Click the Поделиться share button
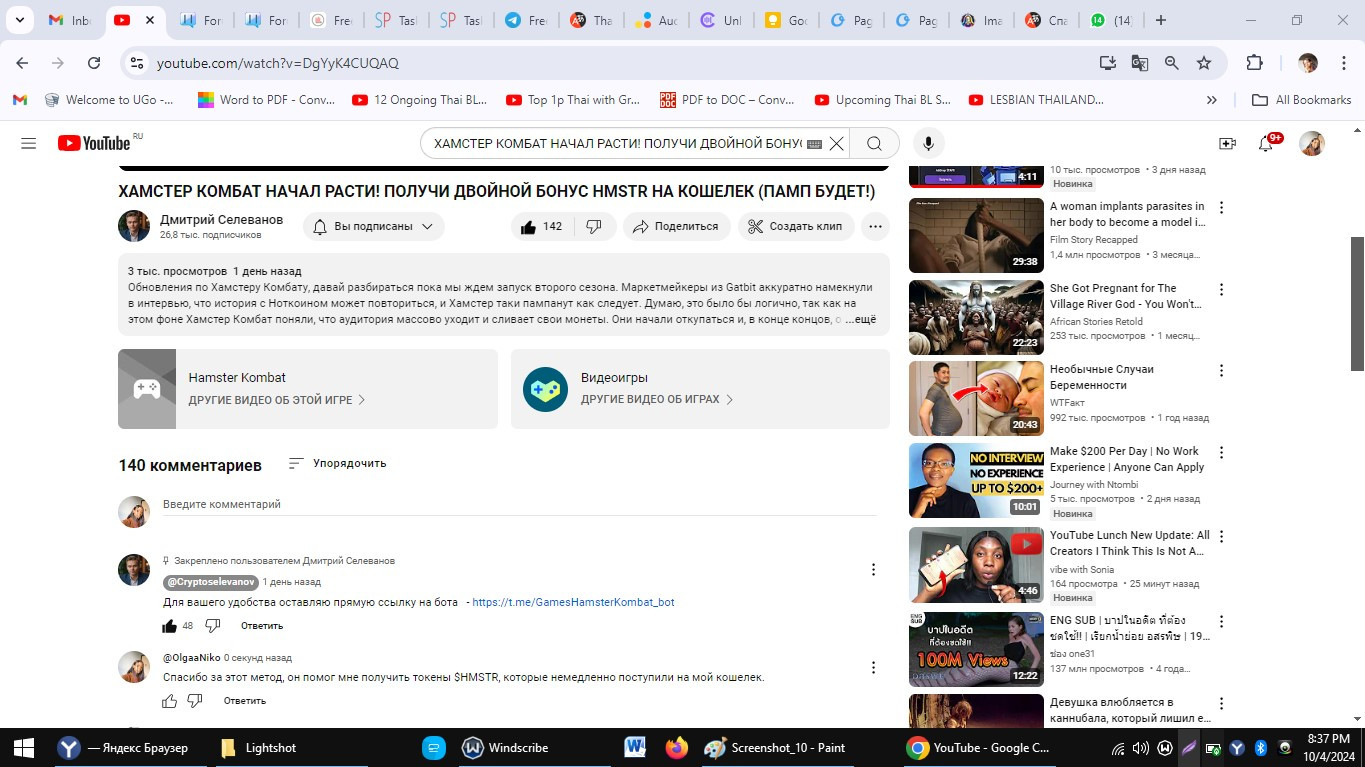This screenshot has width=1365, height=767. tap(676, 226)
